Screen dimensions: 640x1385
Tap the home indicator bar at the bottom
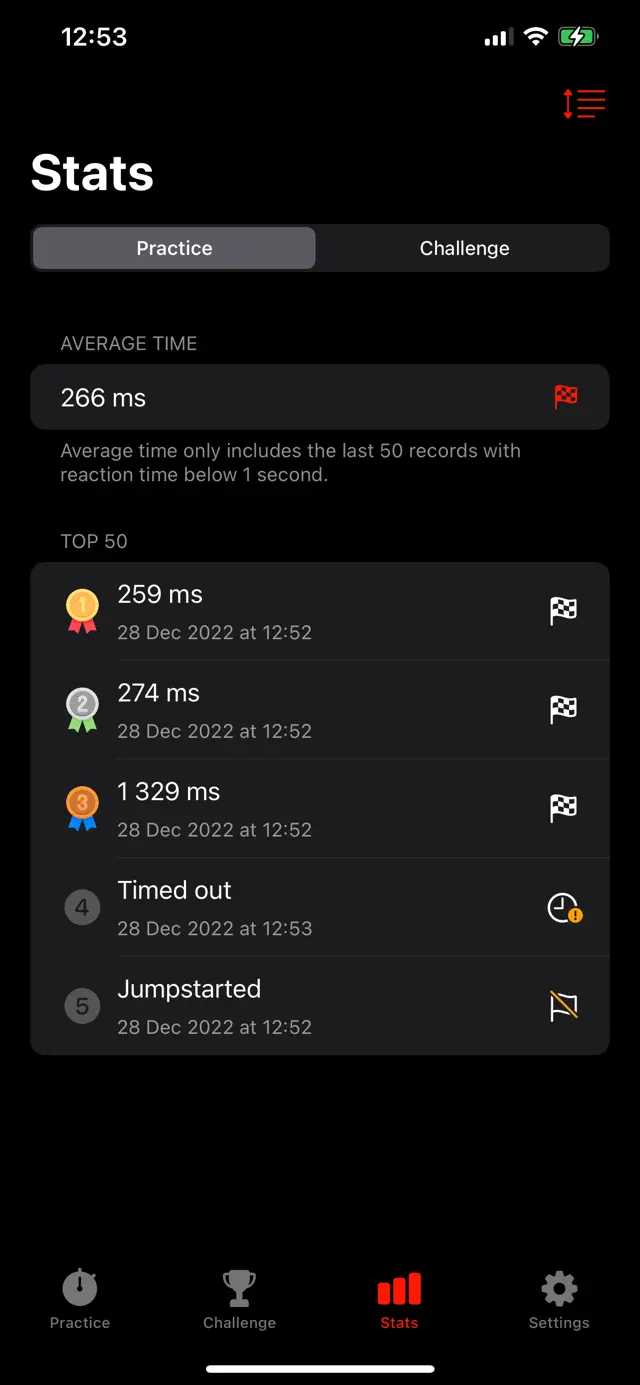coord(320,1370)
